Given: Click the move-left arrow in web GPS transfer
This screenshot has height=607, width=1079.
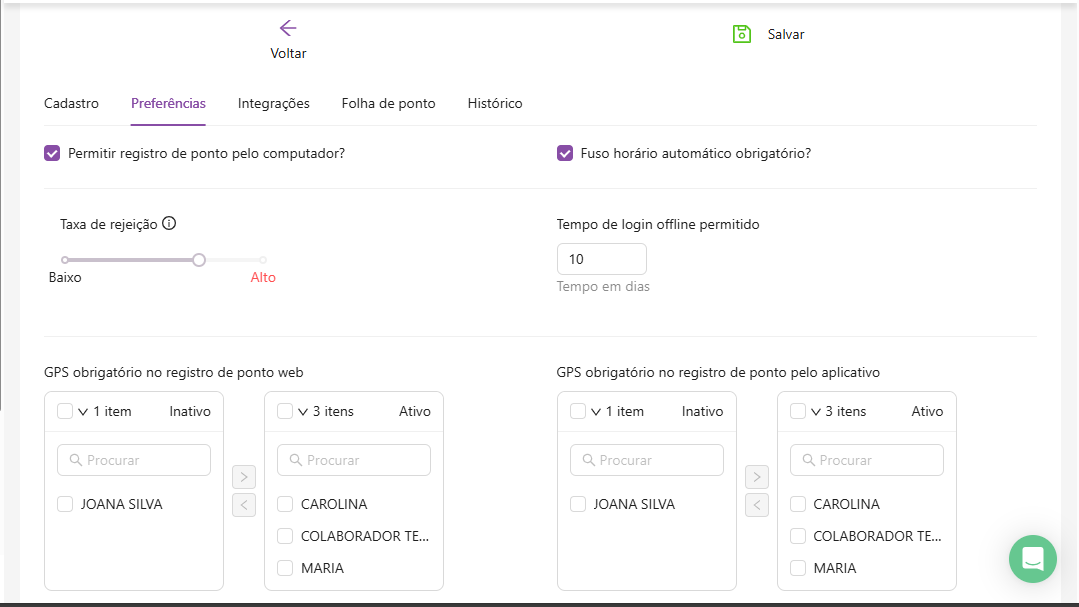Looking at the screenshot, I should pos(244,505).
